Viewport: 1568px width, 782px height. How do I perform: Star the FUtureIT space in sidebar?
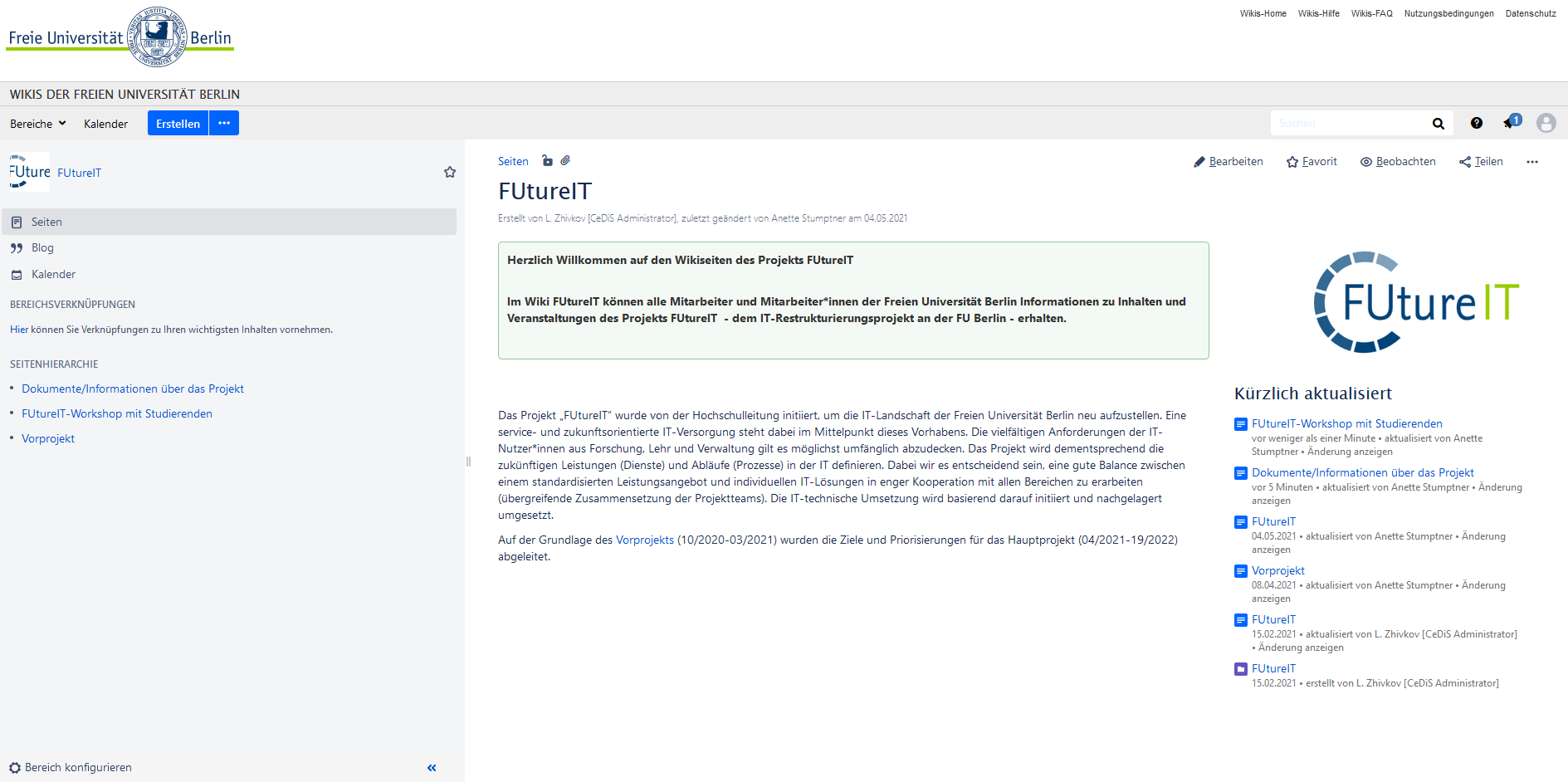tap(450, 172)
